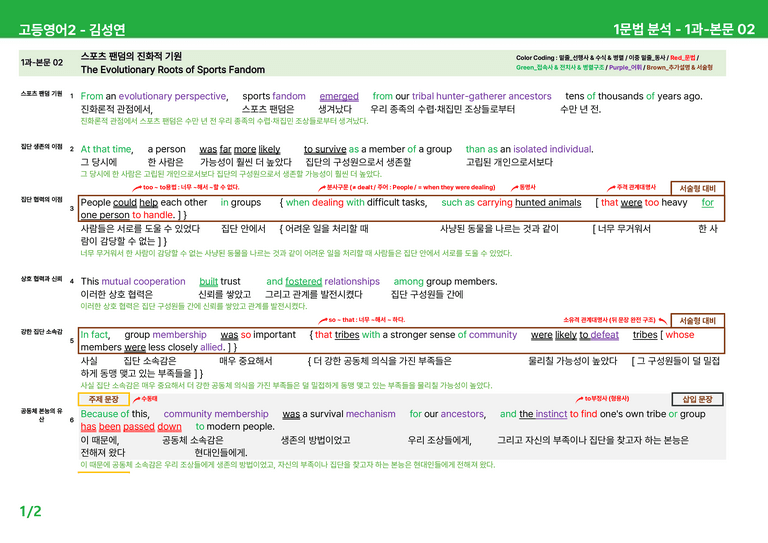Image resolution: width=768 pixels, height=543 pixels.
Task: Click the '서술형 대비' box above sentence 5
Action: [x=697, y=321]
